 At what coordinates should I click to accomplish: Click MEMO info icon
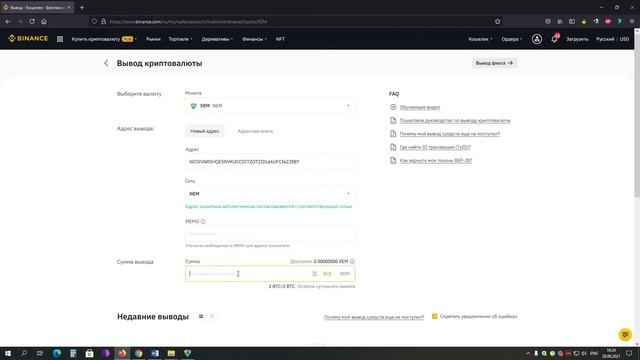point(203,222)
